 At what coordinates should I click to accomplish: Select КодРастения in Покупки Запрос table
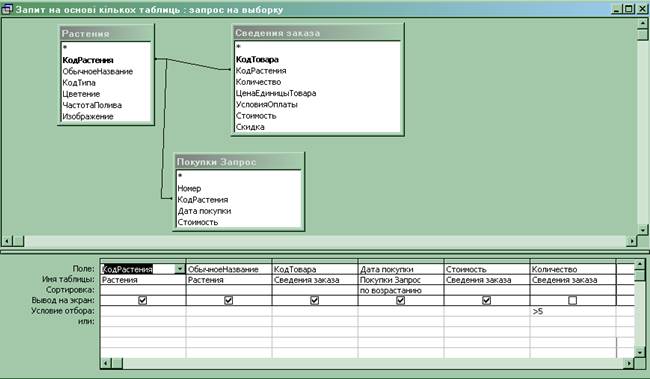pos(203,199)
